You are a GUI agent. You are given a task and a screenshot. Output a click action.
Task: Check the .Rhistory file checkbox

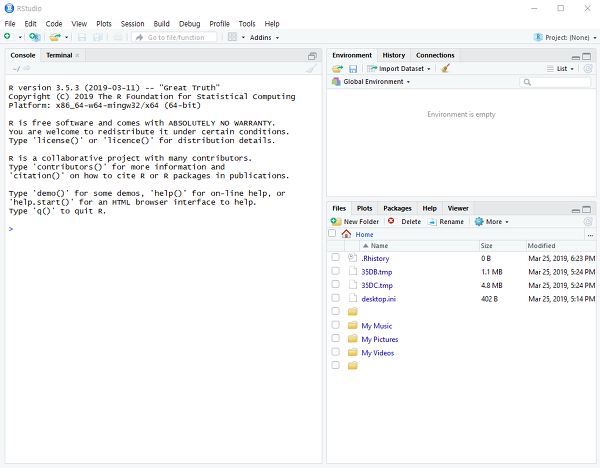click(x=335, y=257)
